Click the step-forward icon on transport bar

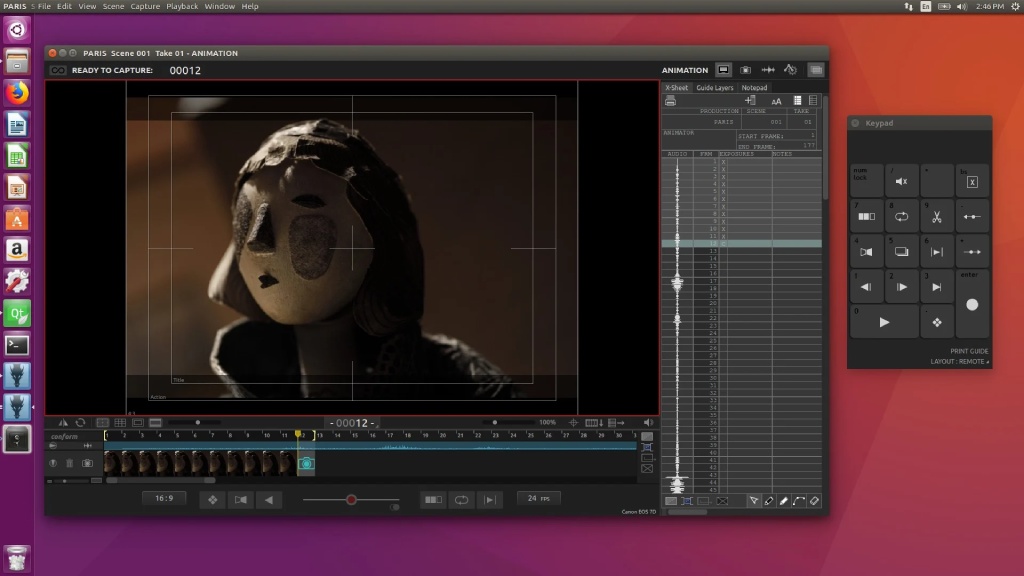point(489,499)
